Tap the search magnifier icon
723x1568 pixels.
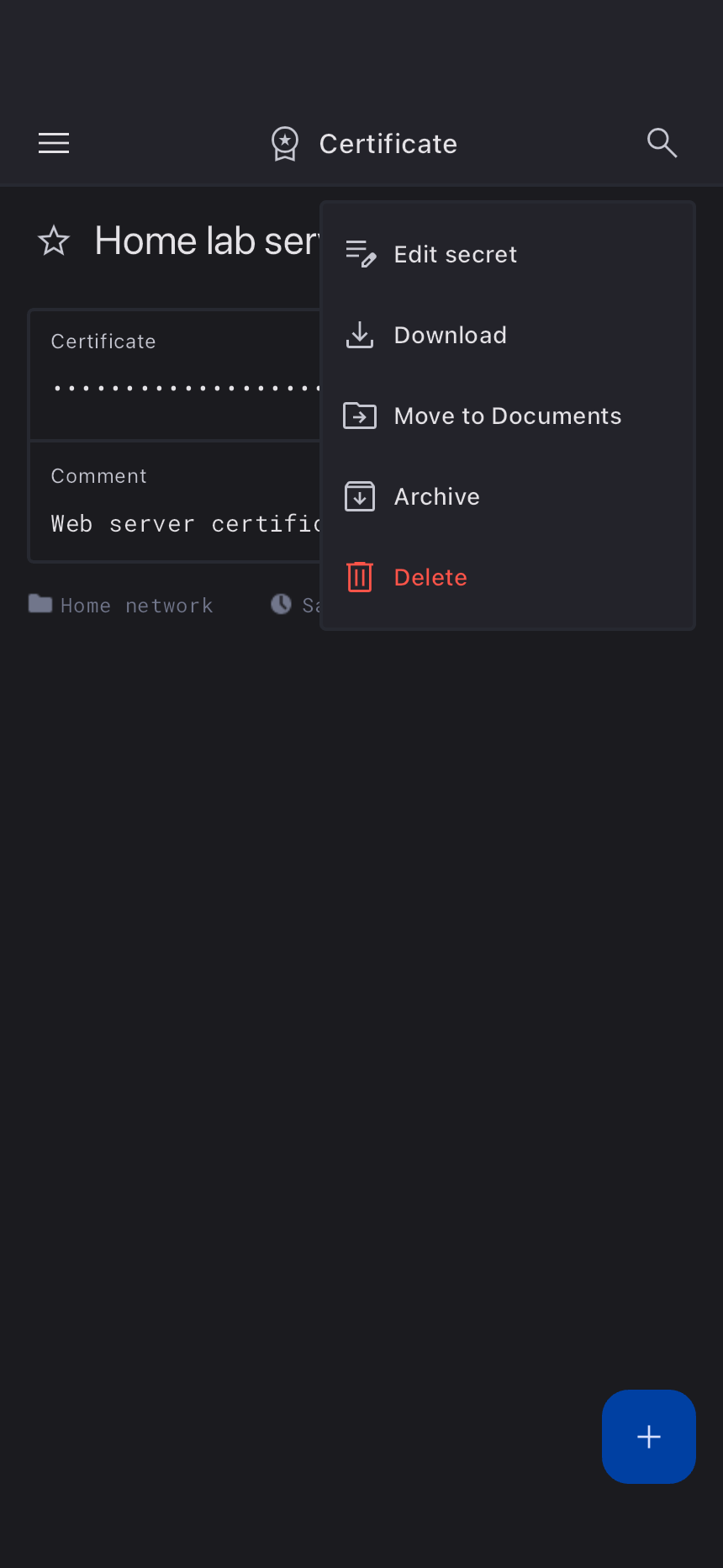(662, 143)
